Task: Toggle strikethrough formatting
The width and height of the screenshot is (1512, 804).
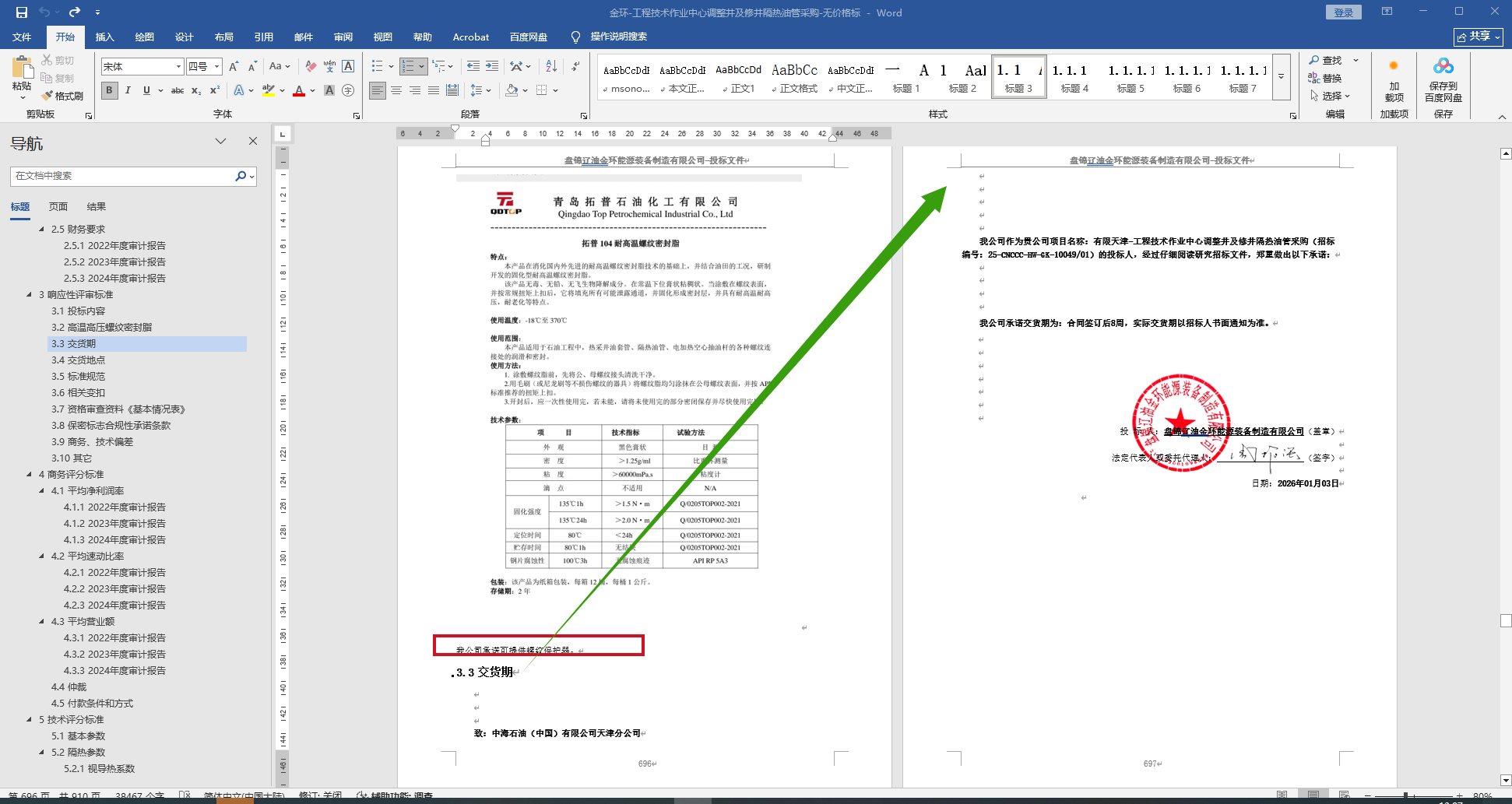Action: 178,90
